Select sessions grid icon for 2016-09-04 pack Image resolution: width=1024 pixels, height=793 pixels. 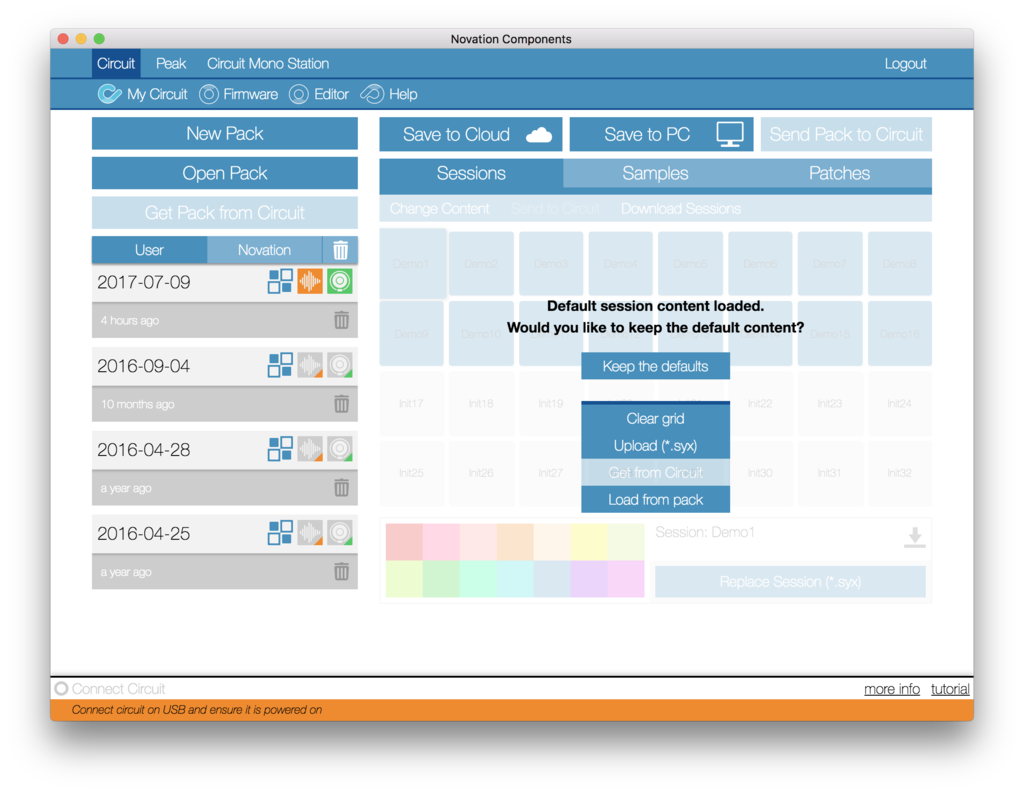click(280, 365)
